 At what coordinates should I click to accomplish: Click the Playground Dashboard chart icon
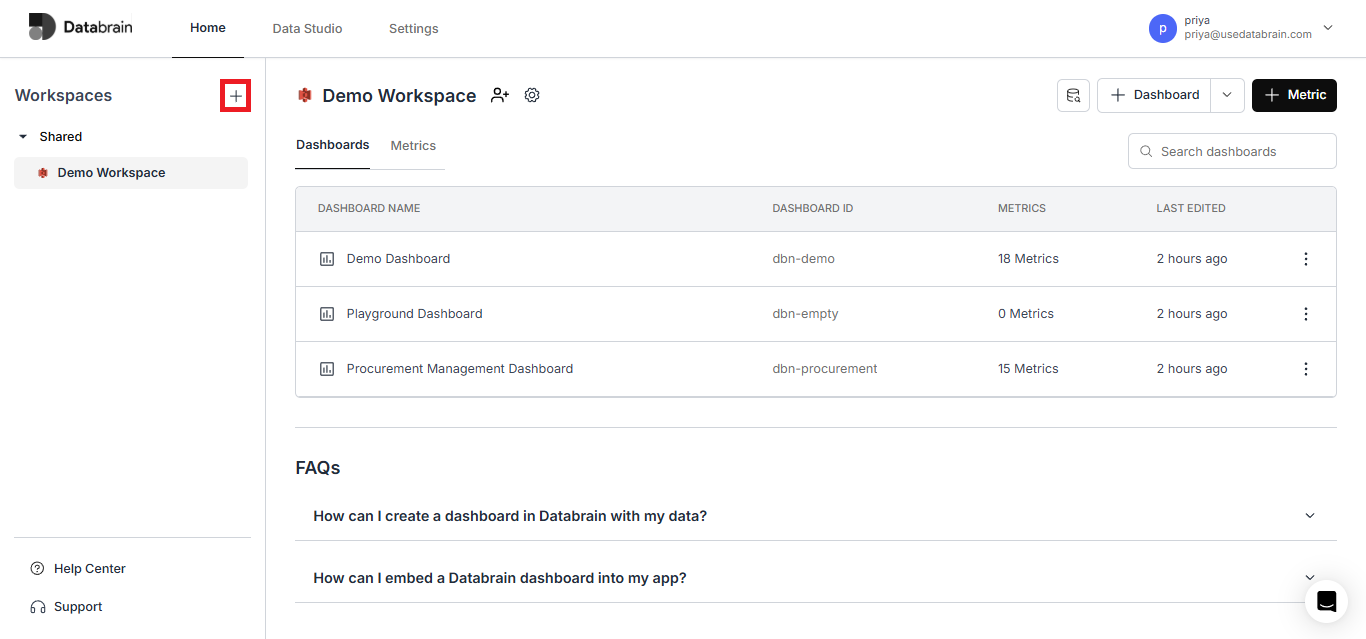click(327, 314)
